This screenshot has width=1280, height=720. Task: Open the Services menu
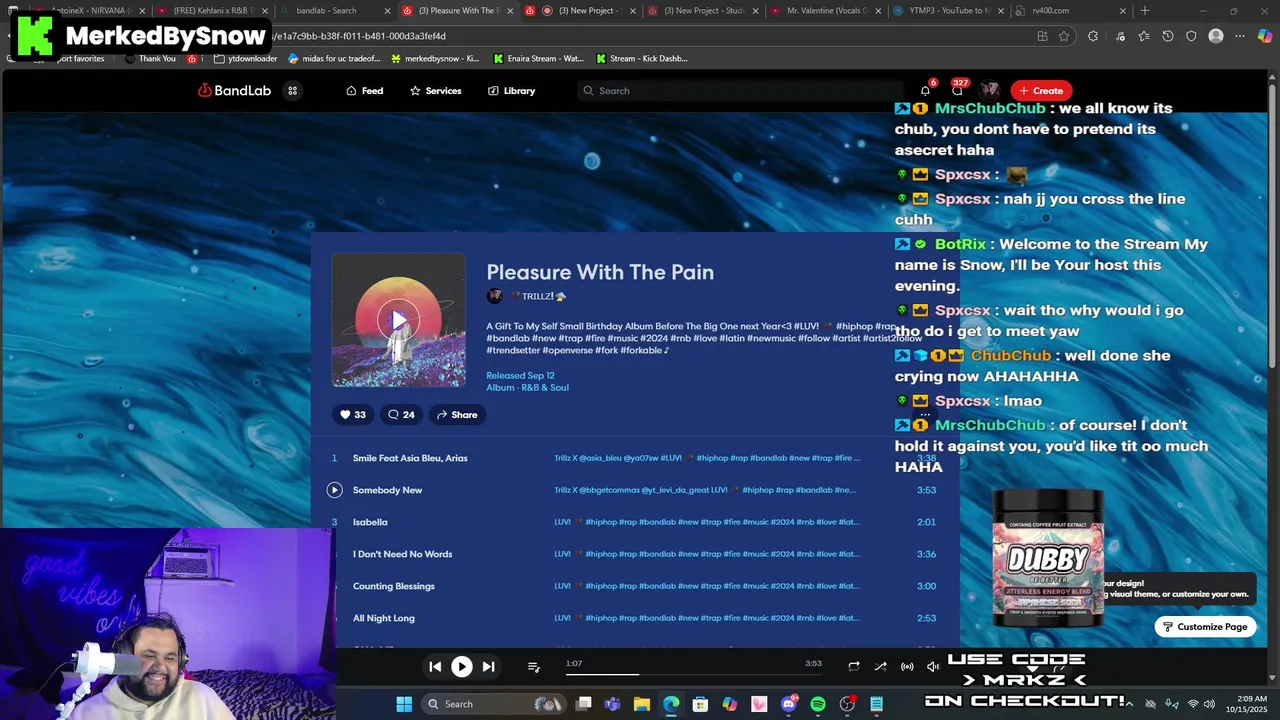[x=435, y=90]
